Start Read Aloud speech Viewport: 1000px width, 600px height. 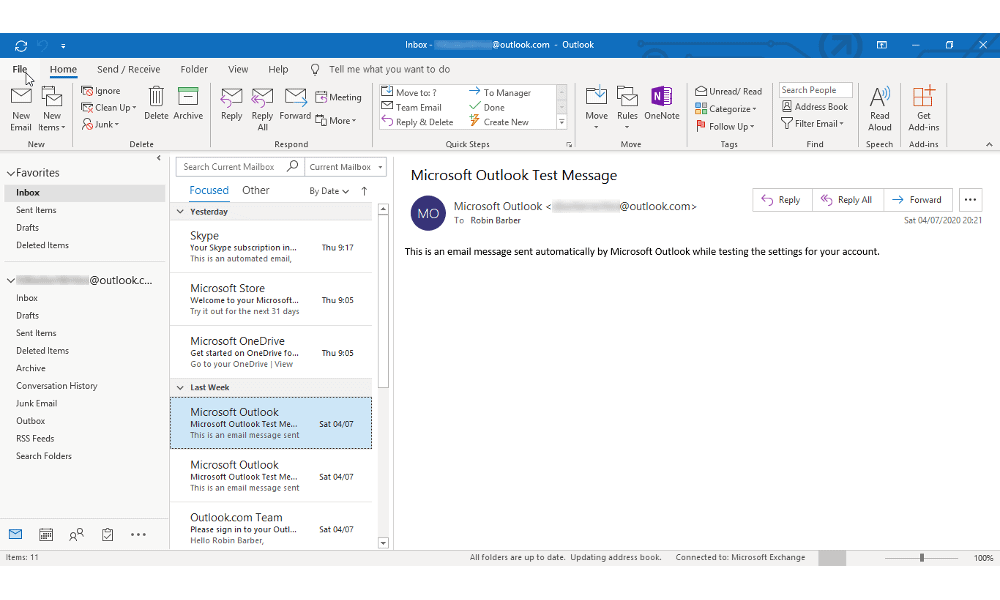[879, 108]
